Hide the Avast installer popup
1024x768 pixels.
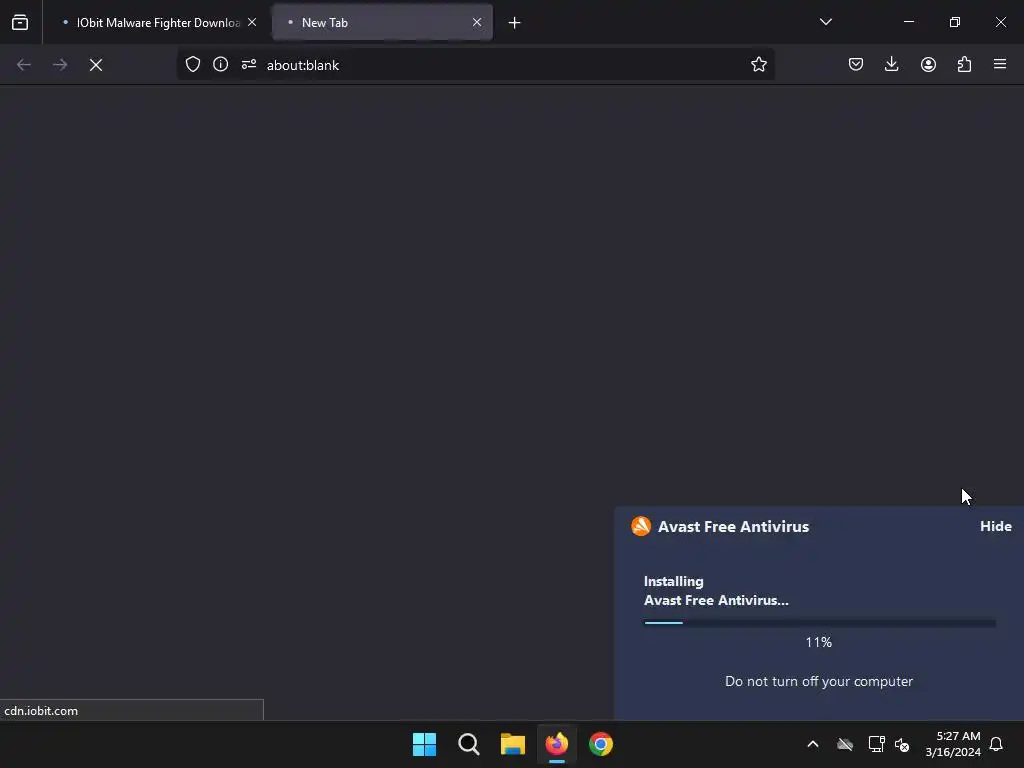point(995,526)
